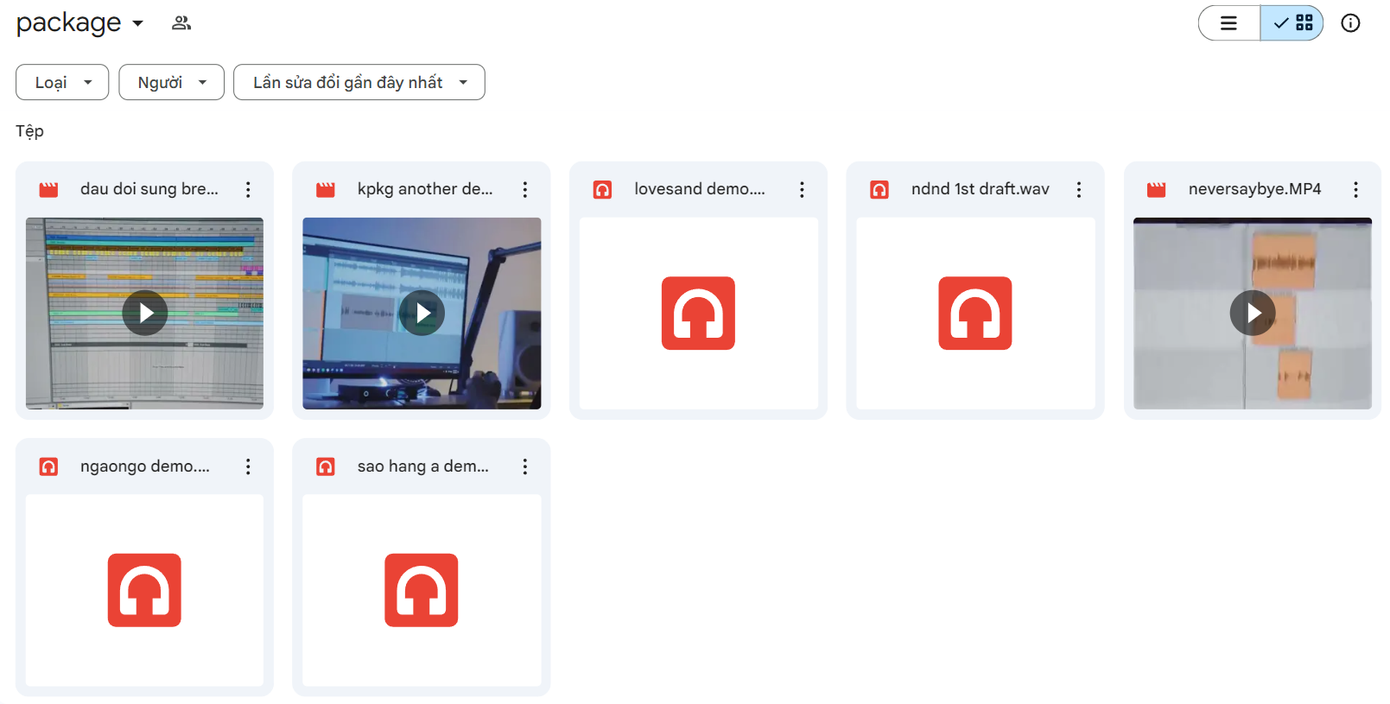Click three-dot menu on lovesand demo file
The image size is (1390, 704).
point(802,189)
